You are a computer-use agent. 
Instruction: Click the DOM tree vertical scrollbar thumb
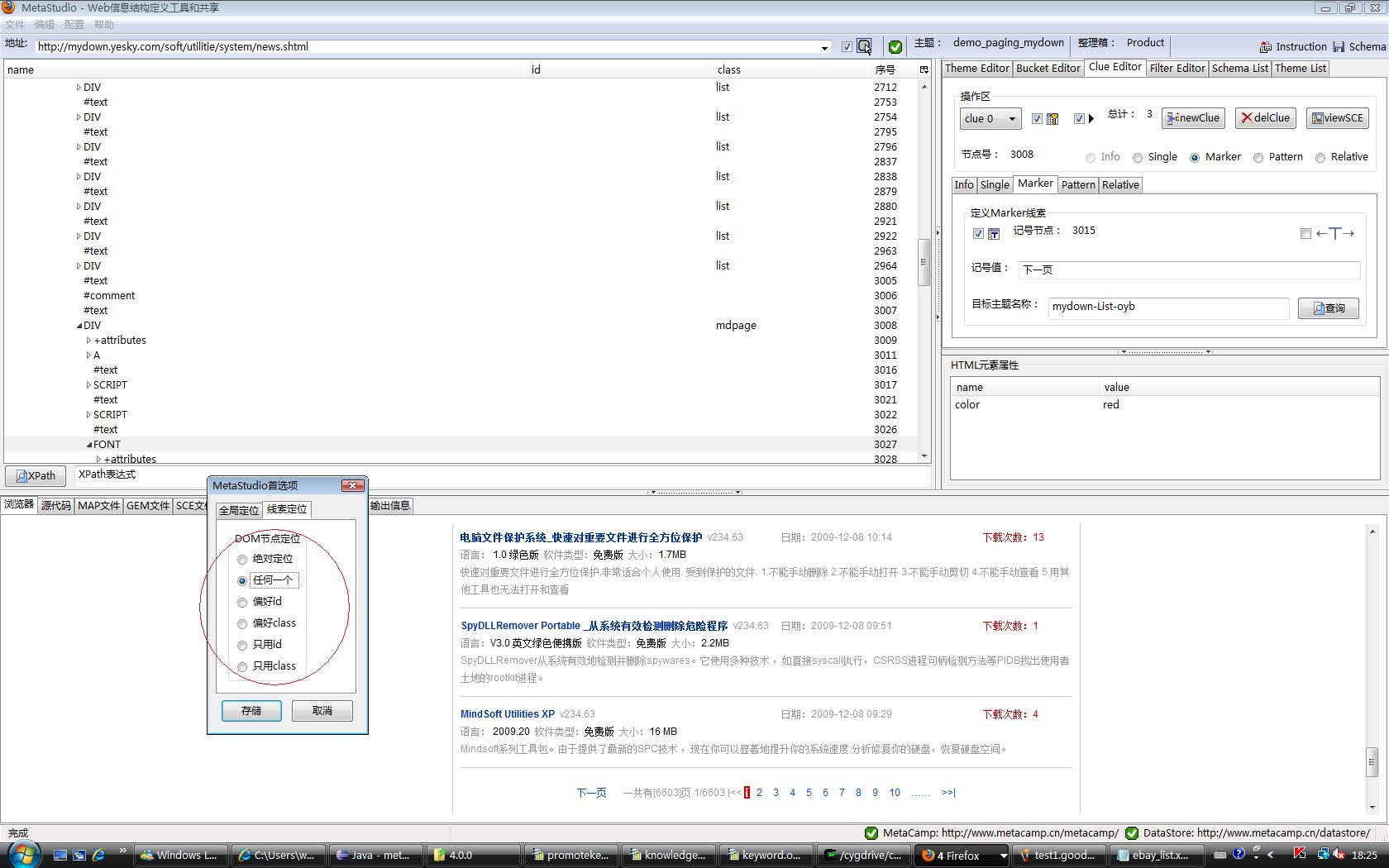pos(924,261)
